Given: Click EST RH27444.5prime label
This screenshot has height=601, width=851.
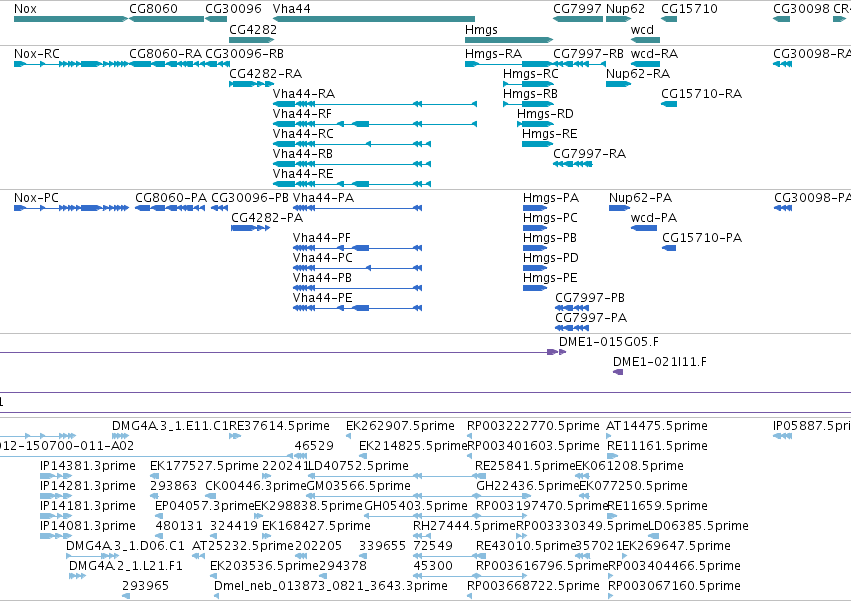Looking at the screenshot, I should pos(464,527).
